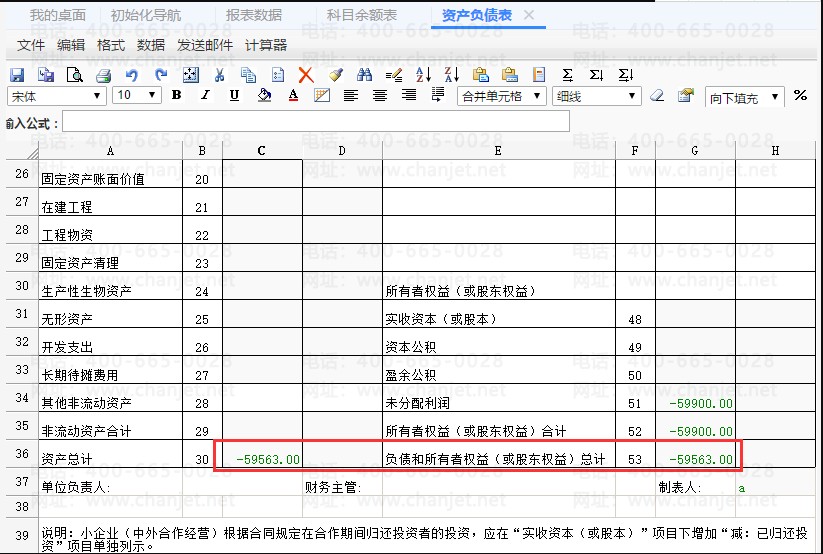
Task: Align text left
Action: [351, 96]
